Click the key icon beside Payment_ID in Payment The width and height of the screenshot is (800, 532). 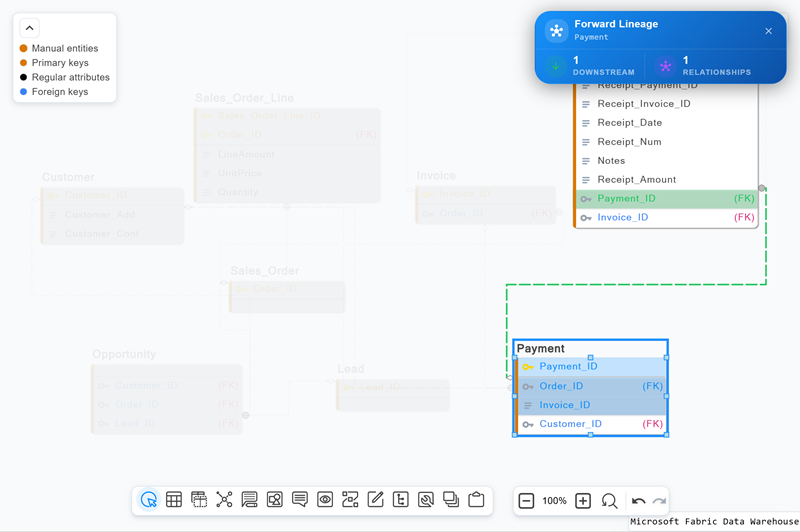528,367
